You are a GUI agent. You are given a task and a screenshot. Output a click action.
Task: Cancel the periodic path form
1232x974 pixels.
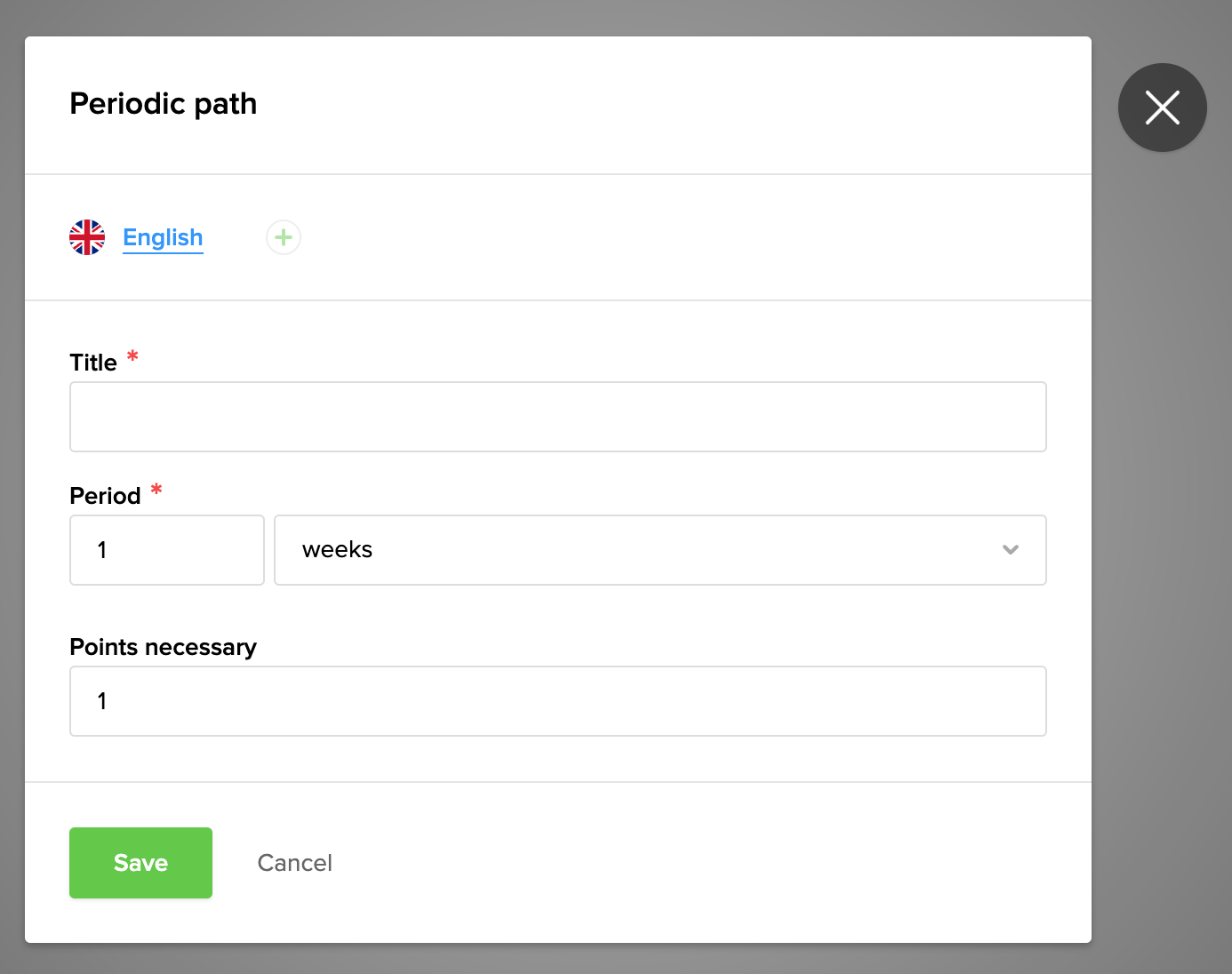tap(294, 863)
